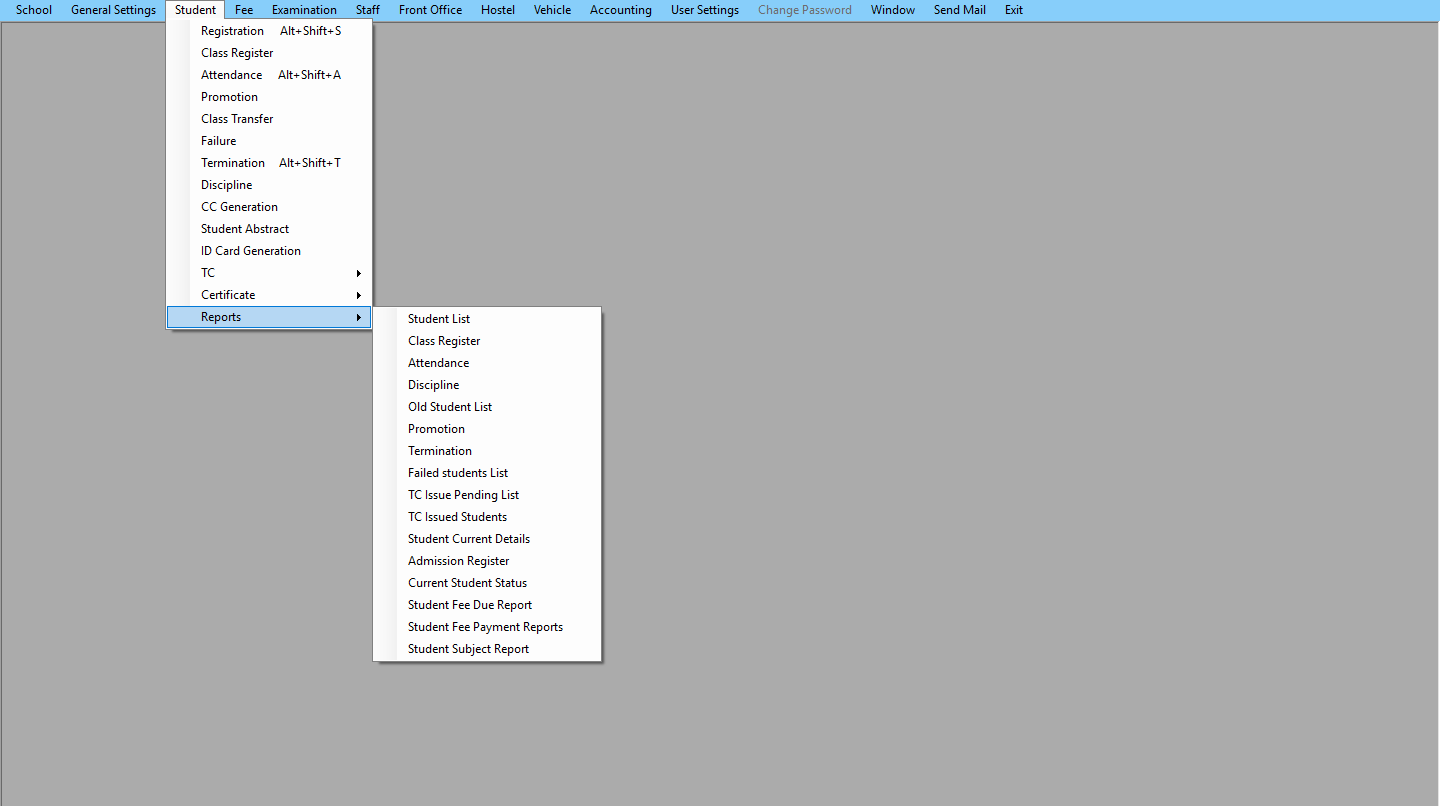Open Admission Register report
1440x806 pixels.
(459, 561)
